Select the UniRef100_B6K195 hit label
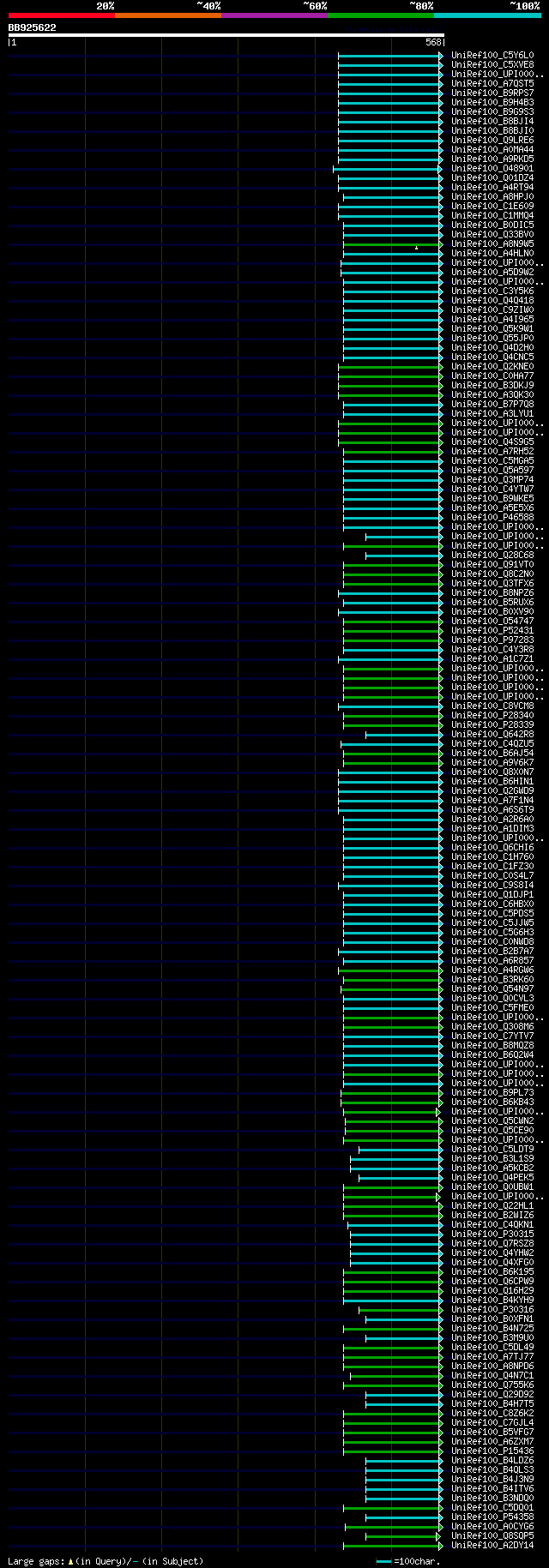Screen dimensions: 549x1568 [492, 1271]
